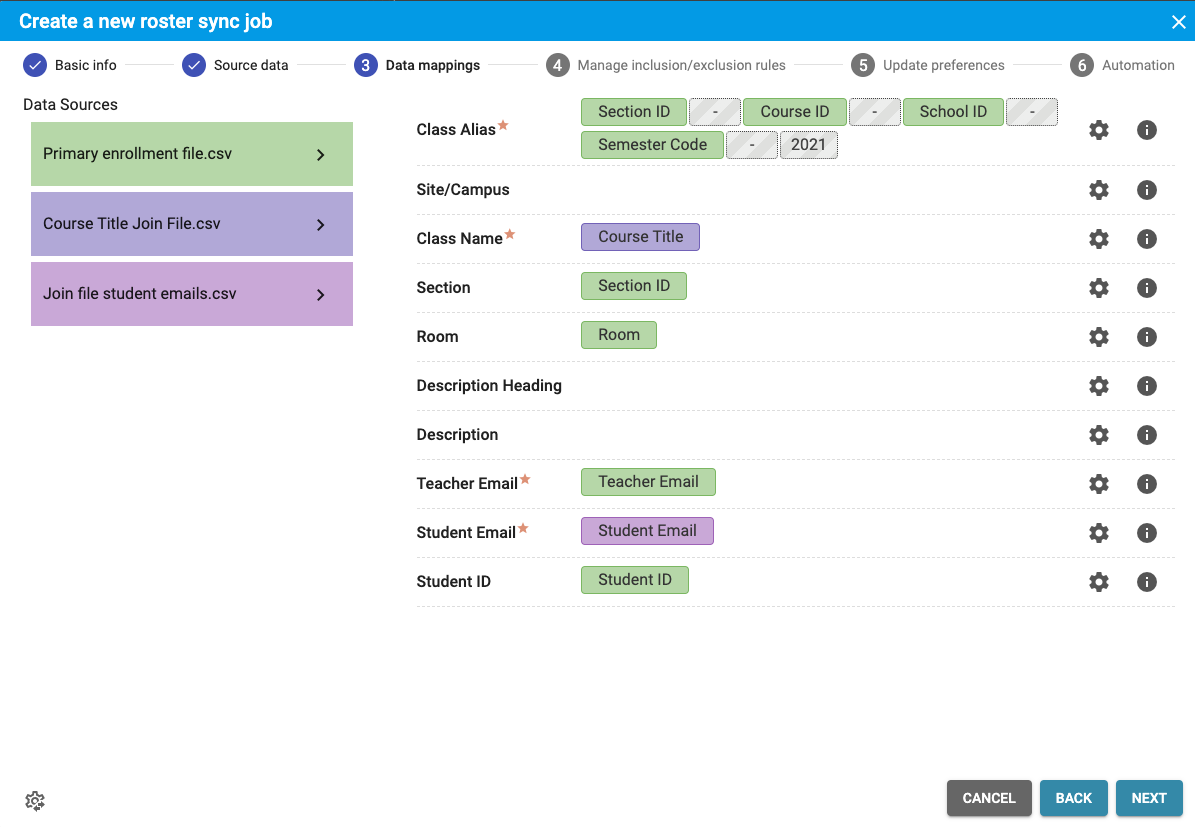
Task: View info icon for Room field
Action: tap(1146, 337)
